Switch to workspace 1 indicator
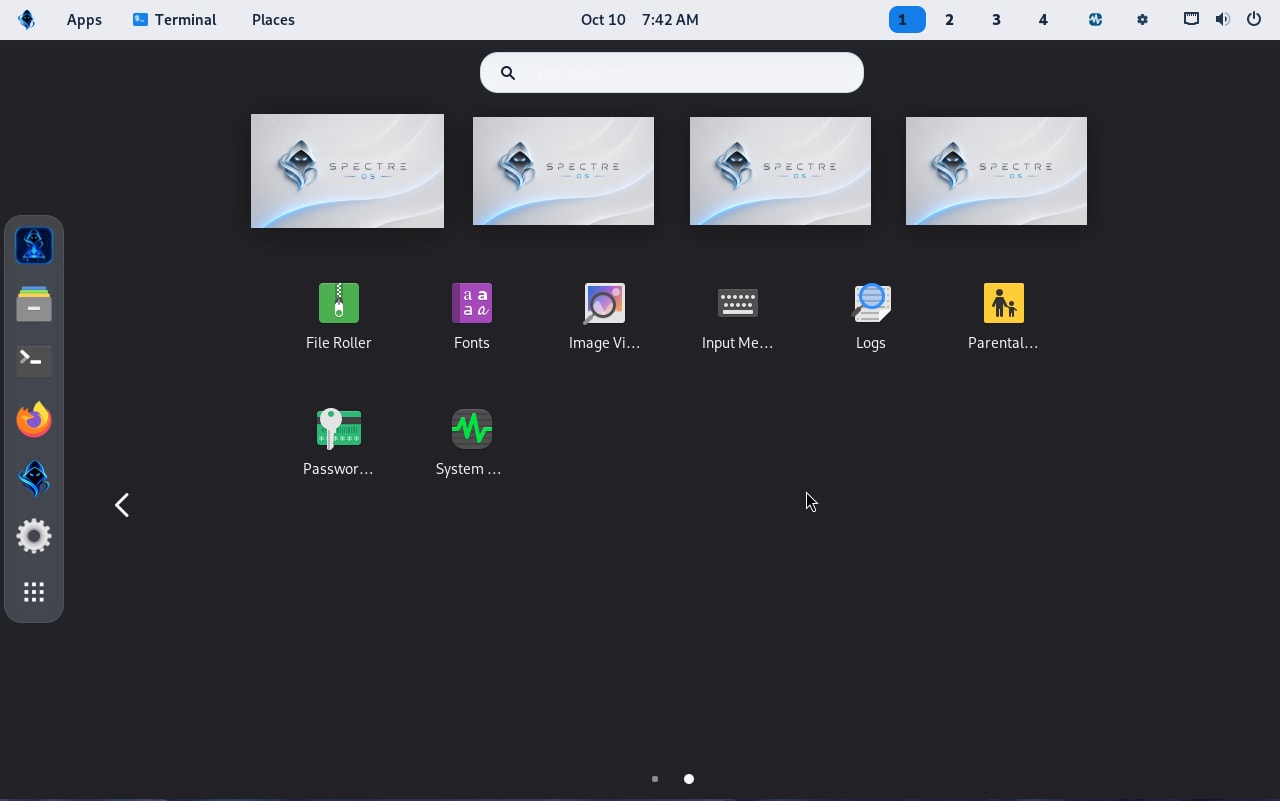This screenshot has height=801, width=1280. click(x=907, y=19)
